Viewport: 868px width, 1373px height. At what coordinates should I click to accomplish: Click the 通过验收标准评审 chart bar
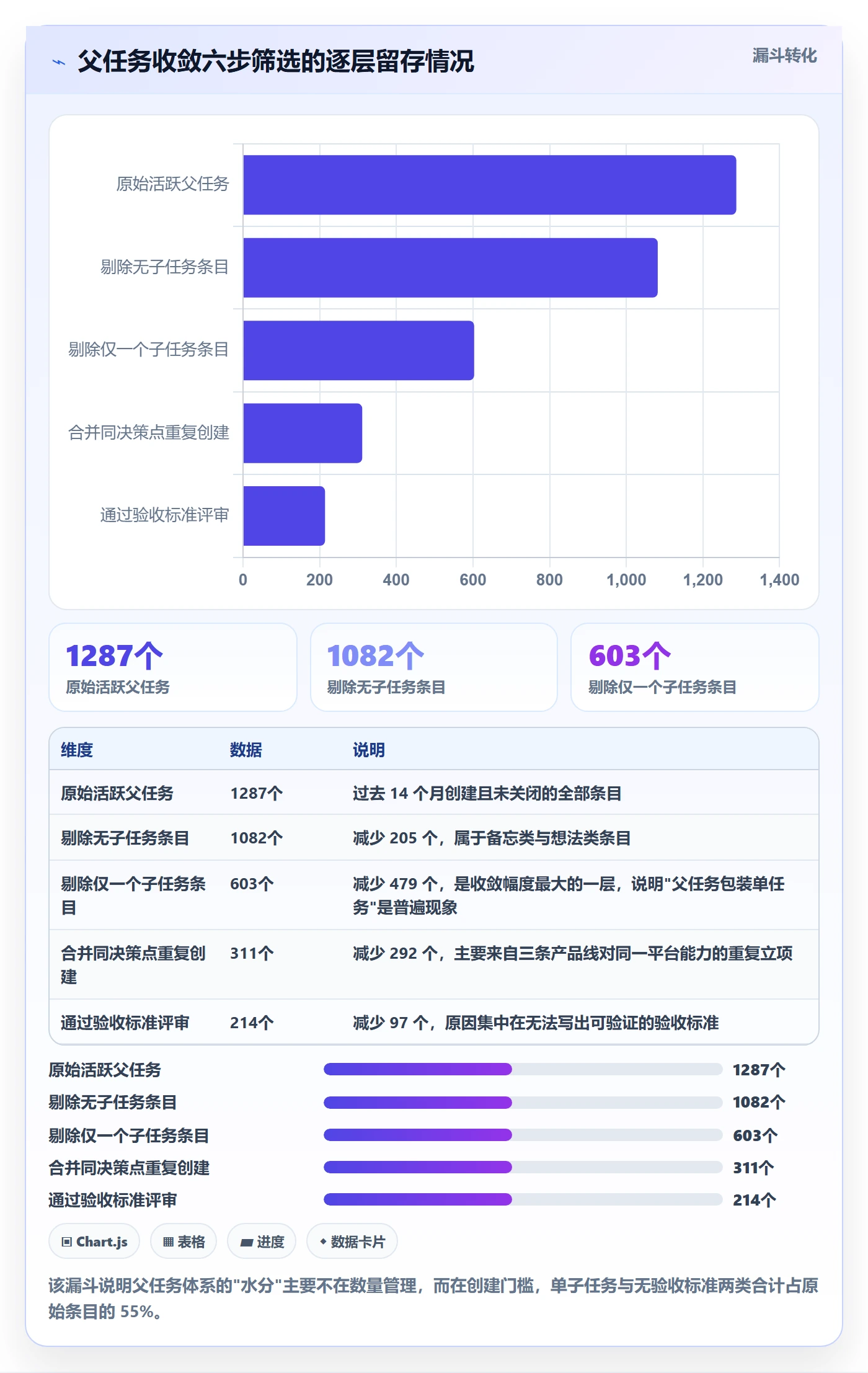click(x=284, y=516)
